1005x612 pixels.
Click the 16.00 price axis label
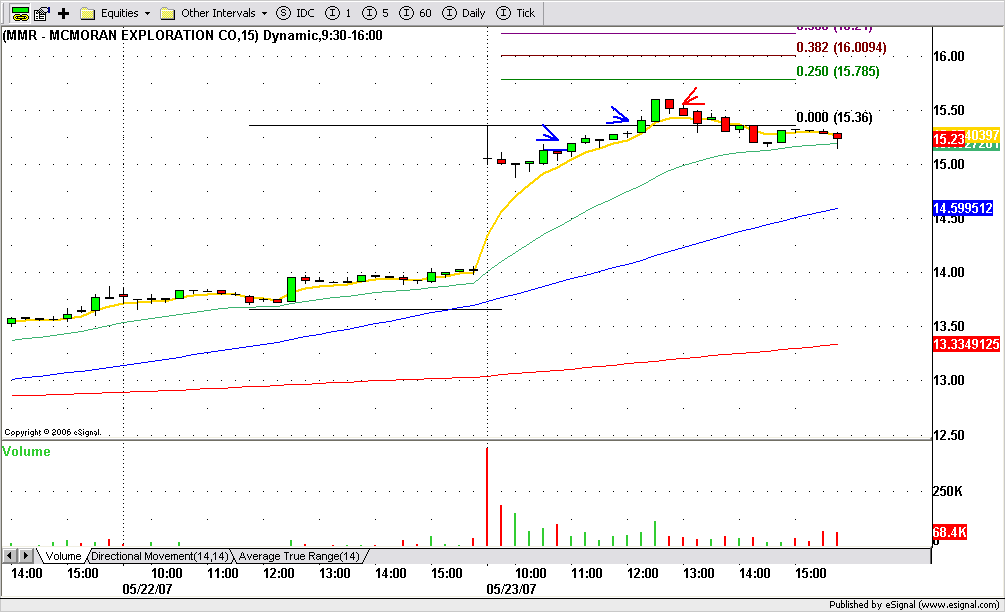(x=949, y=56)
